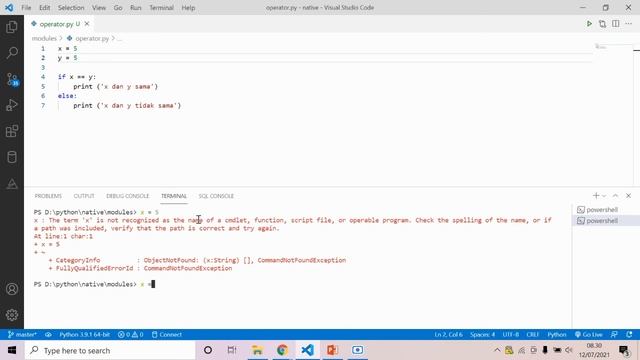Screen dimensions: 640x360
Task: Click the master branch in status bar
Action: tap(22, 335)
